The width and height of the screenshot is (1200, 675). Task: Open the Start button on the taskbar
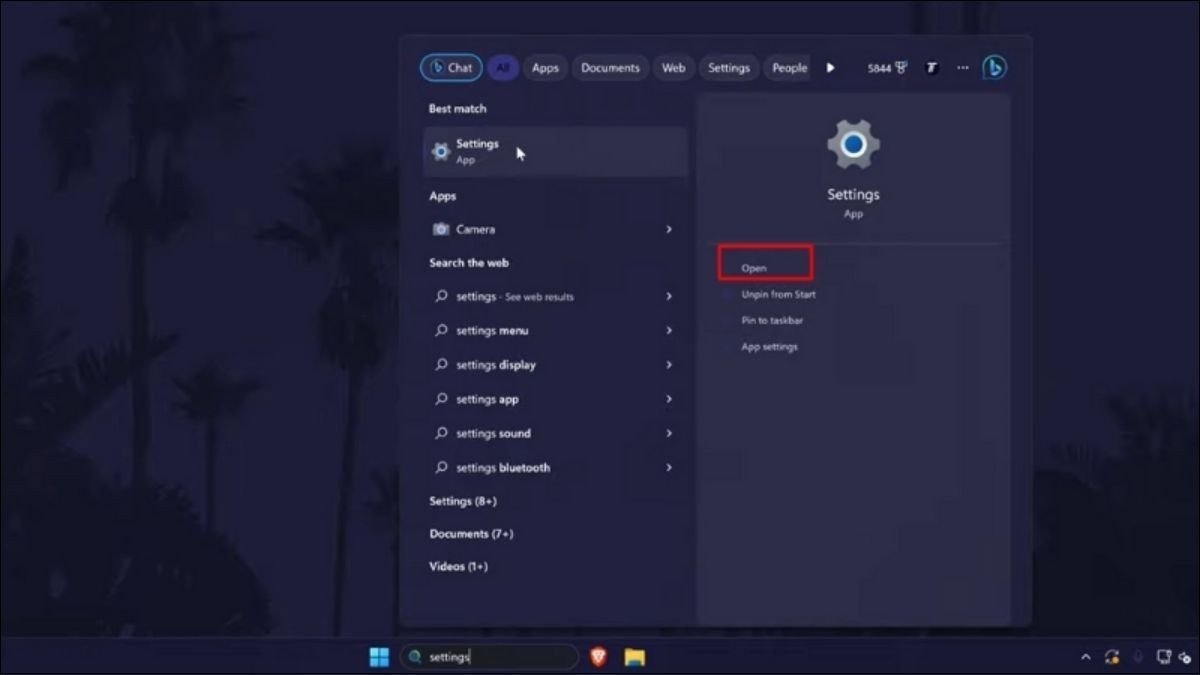click(x=378, y=657)
